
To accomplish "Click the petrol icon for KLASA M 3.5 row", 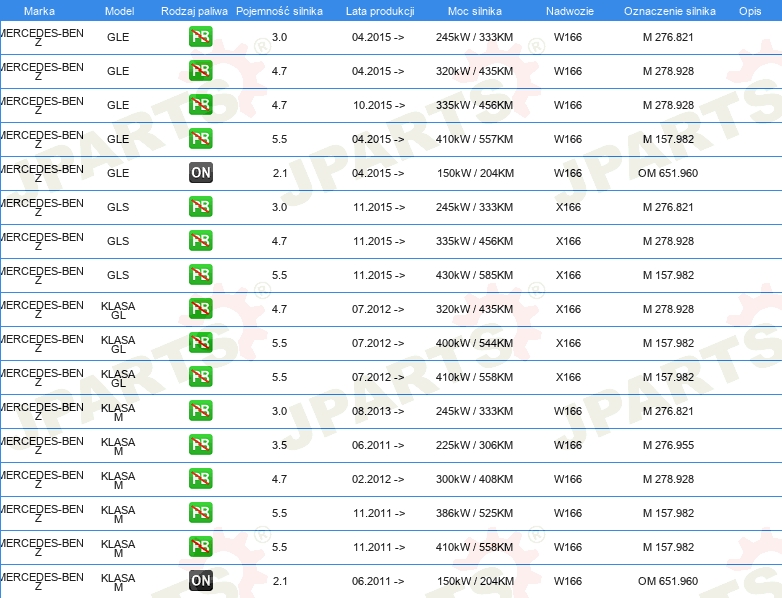I will click(200, 445).
